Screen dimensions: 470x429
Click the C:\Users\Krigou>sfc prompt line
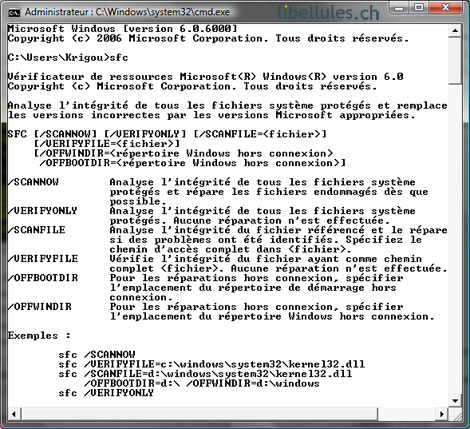(68, 58)
